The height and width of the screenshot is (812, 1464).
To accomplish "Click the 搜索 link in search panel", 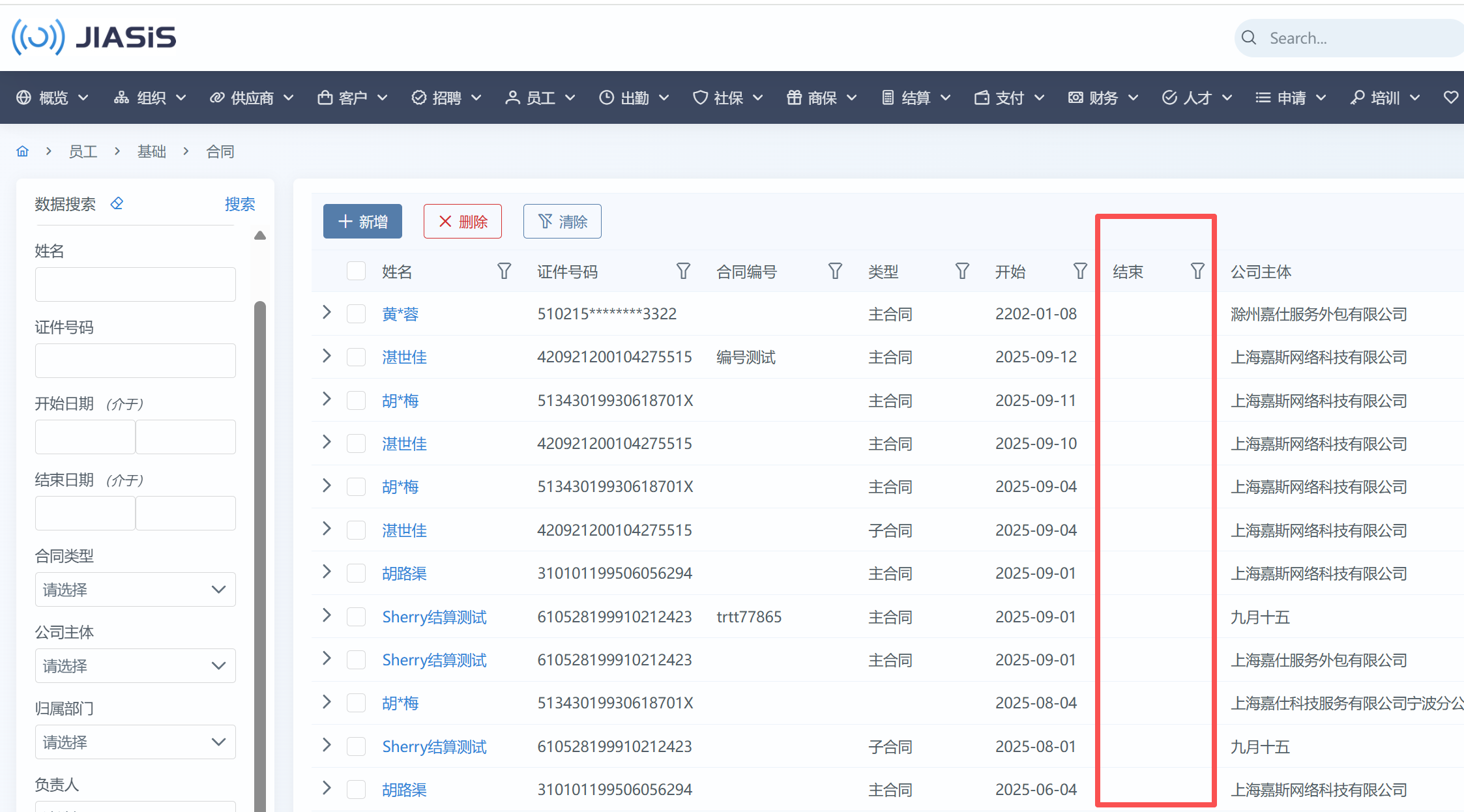I will click(239, 204).
